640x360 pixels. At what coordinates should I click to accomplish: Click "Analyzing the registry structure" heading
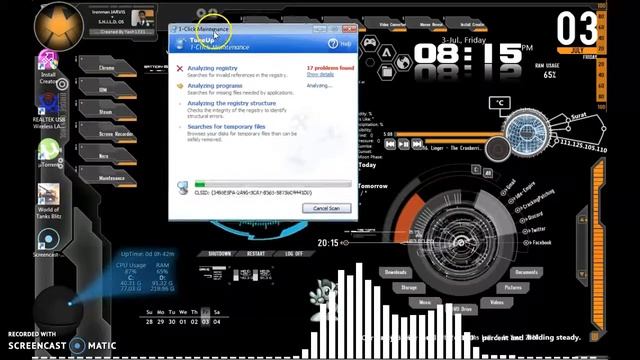point(231,103)
